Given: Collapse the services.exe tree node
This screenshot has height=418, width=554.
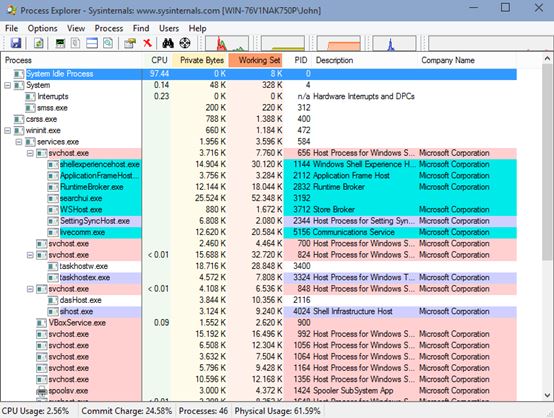Looking at the screenshot, I should pyautogui.click(x=19, y=142).
